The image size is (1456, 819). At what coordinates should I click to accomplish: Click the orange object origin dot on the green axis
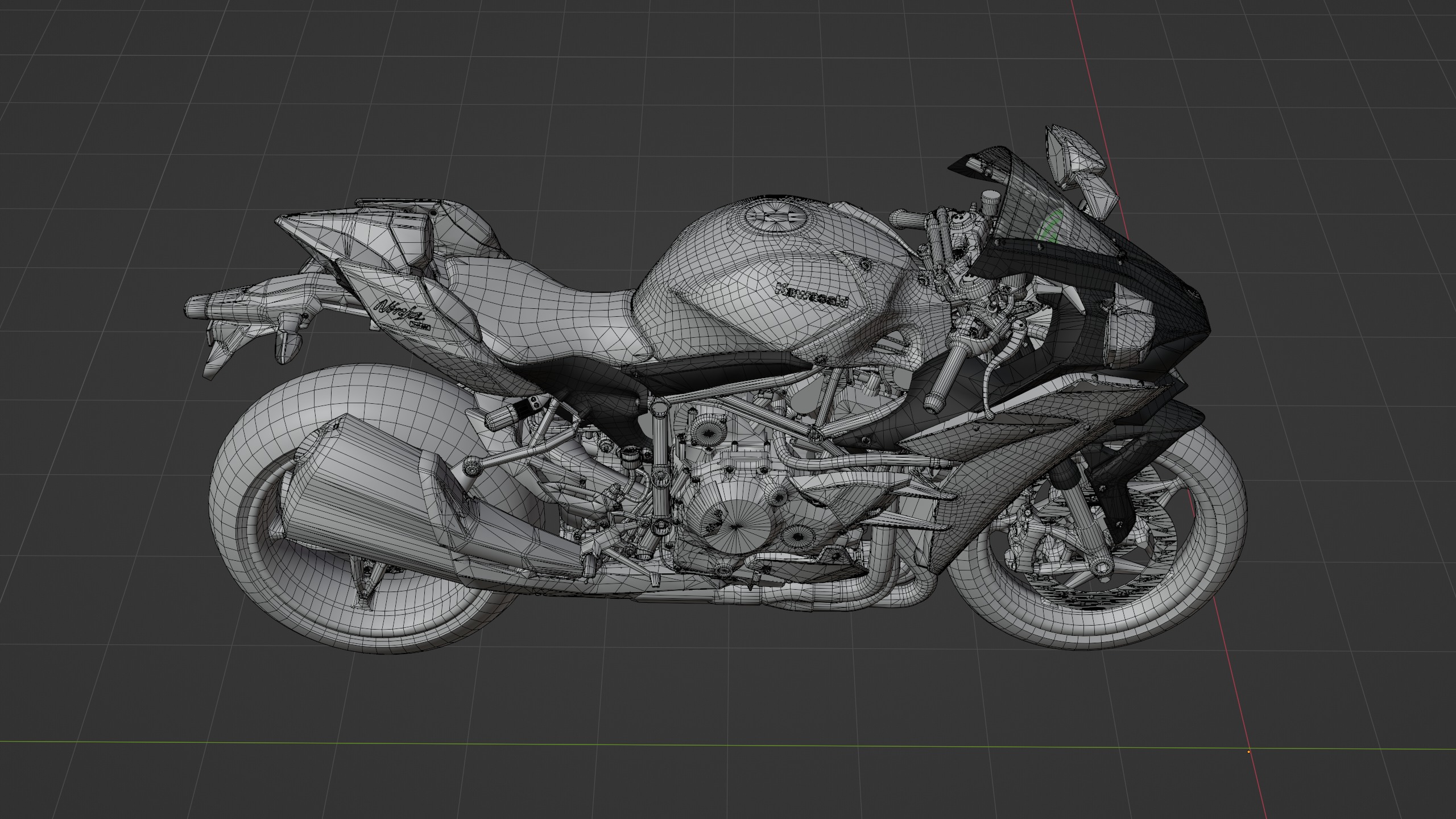[1249, 751]
